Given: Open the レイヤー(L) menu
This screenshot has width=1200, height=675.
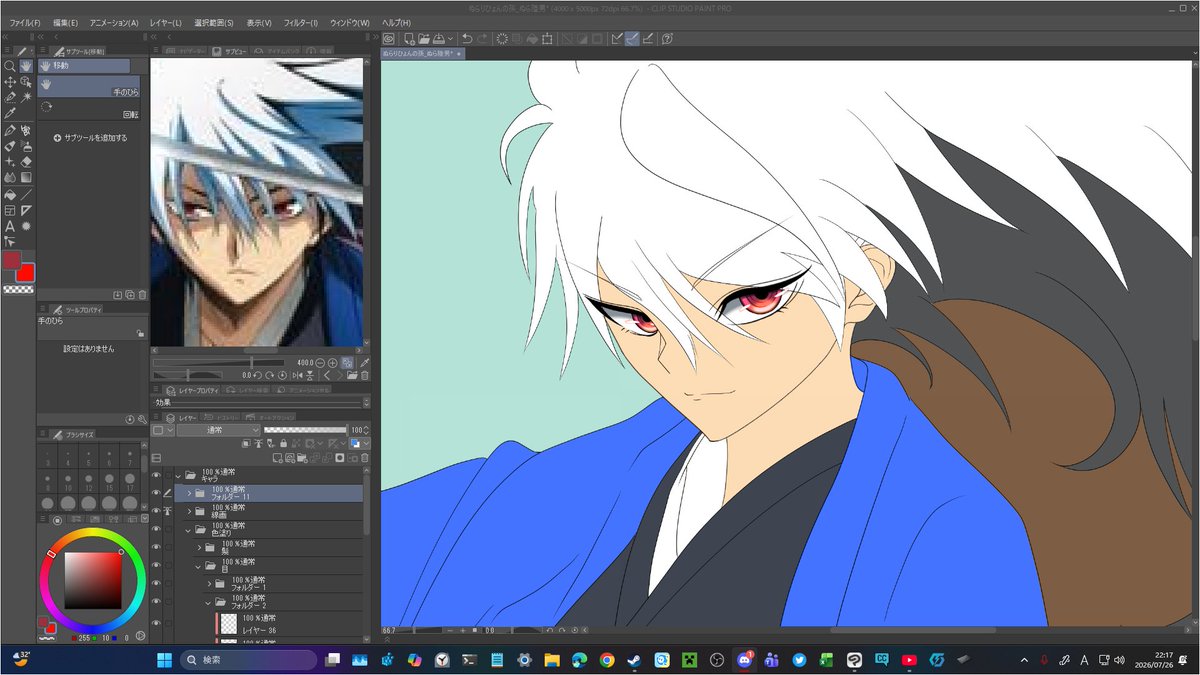Looking at the screenshot, I should tap(164, 22).
